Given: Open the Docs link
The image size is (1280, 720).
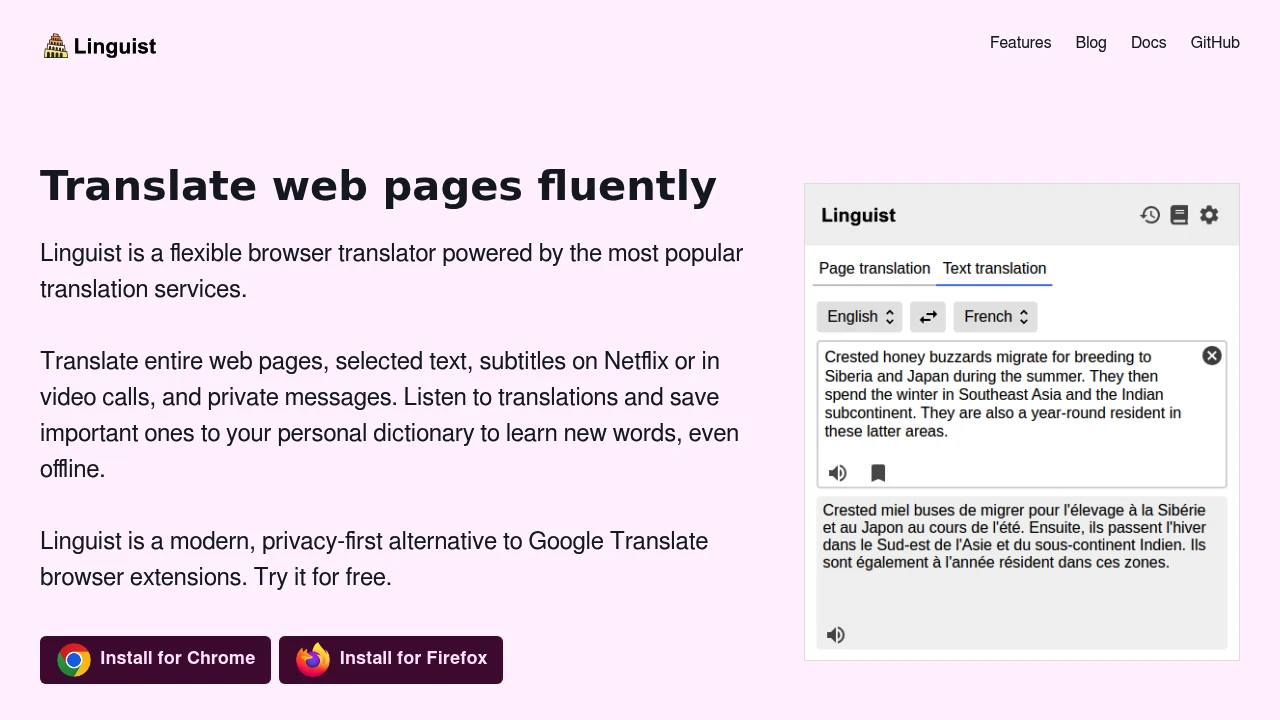Looking at the screenshot, I should pos(1148,42).
